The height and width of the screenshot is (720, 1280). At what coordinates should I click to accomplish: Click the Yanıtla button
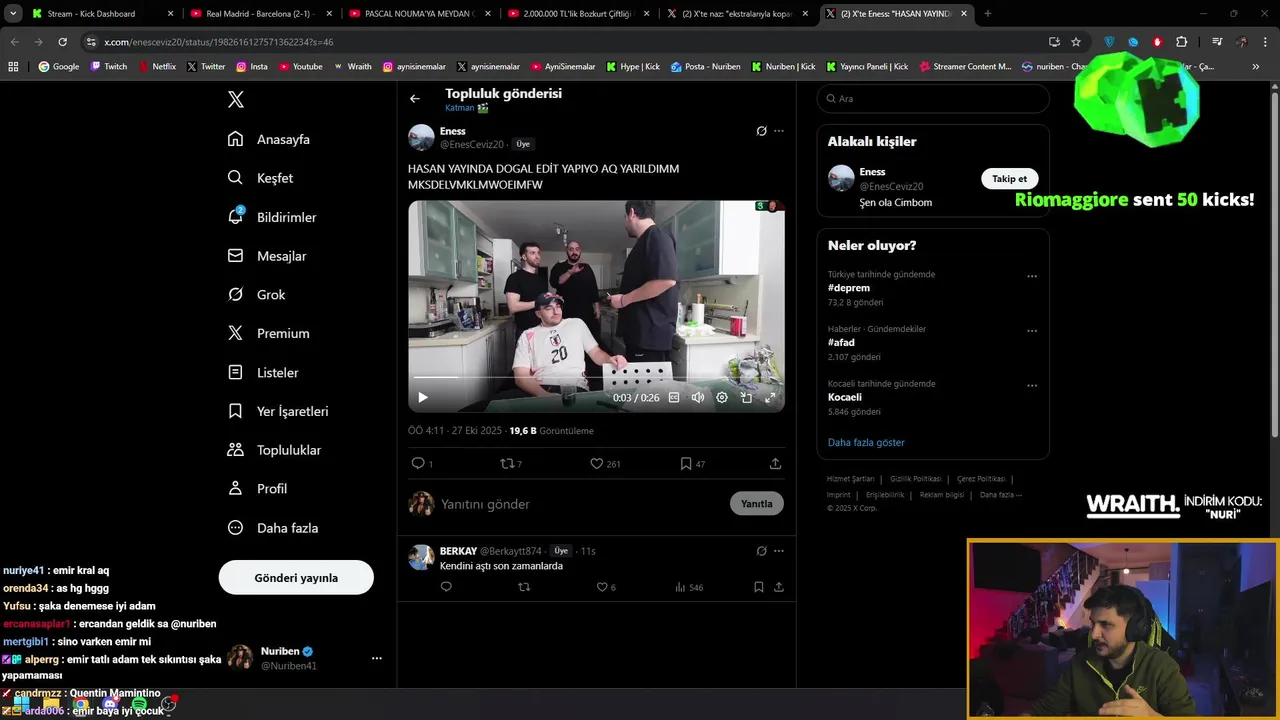pos(757,504)
